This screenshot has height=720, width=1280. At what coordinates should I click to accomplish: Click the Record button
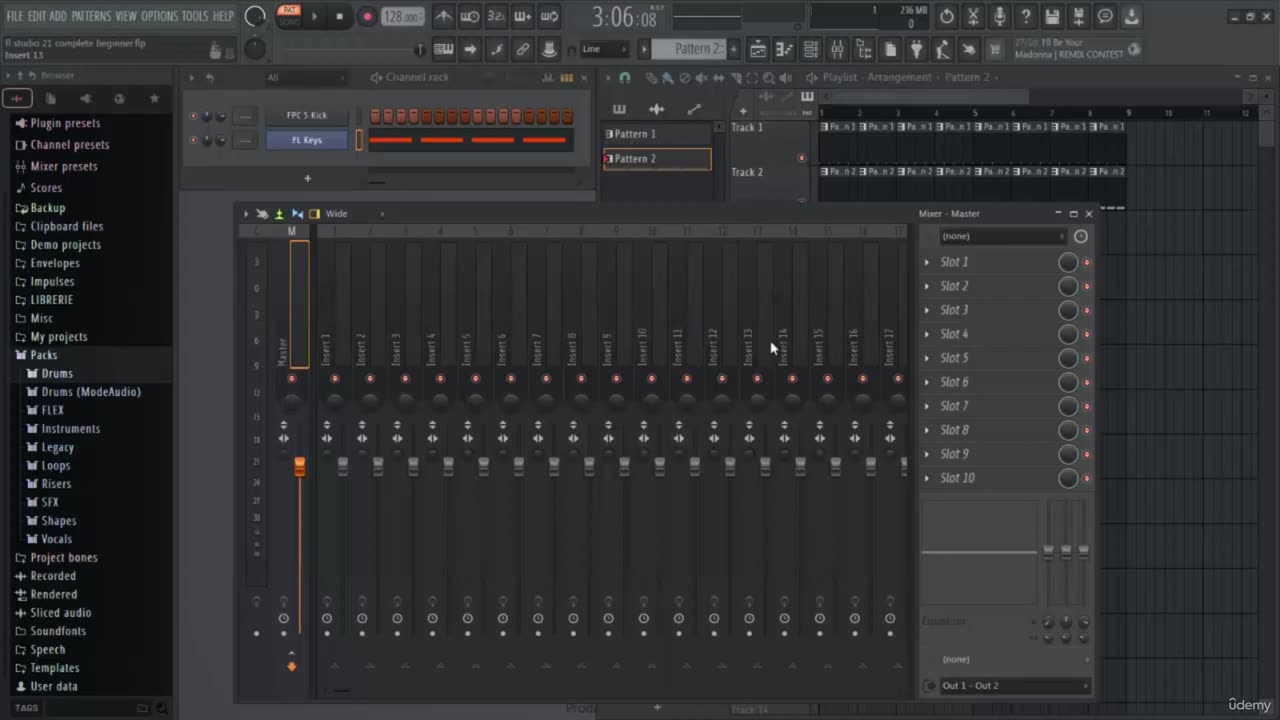367,17
